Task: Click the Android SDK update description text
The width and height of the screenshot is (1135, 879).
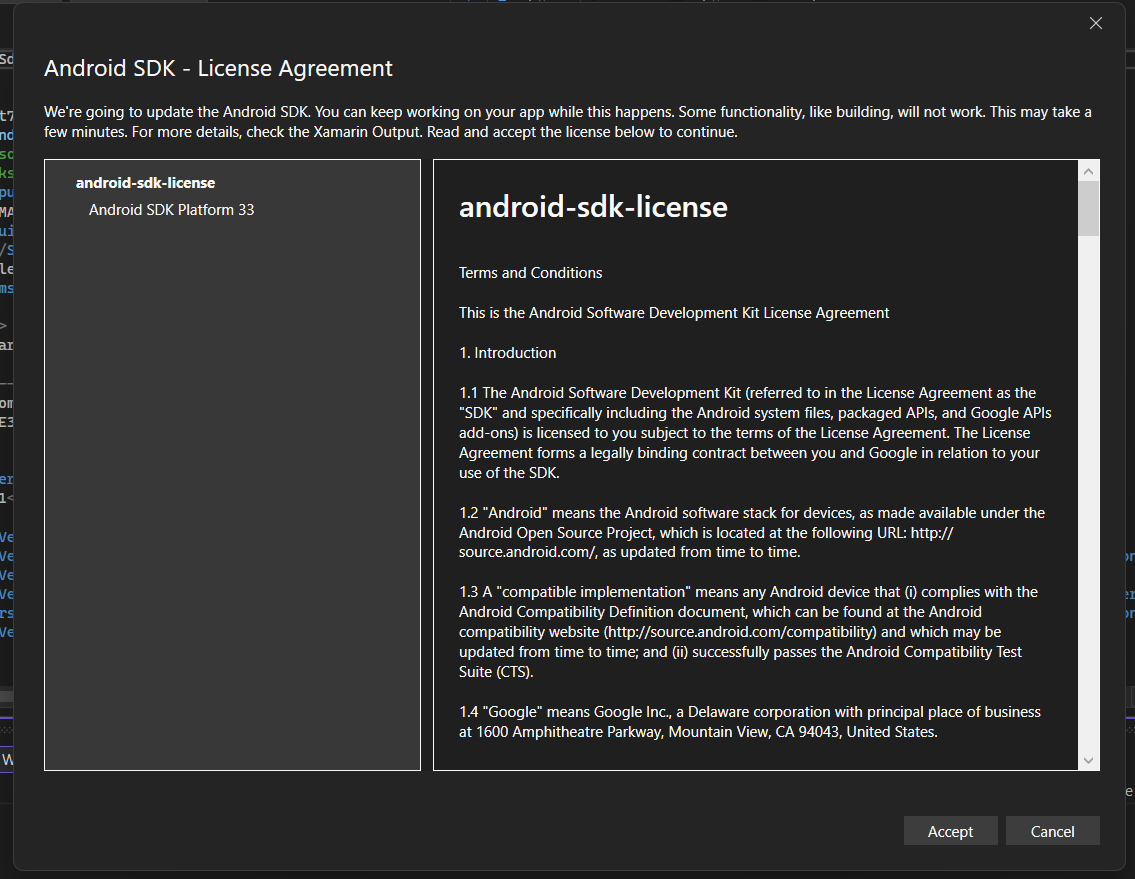Action: (x=567, y=122)
